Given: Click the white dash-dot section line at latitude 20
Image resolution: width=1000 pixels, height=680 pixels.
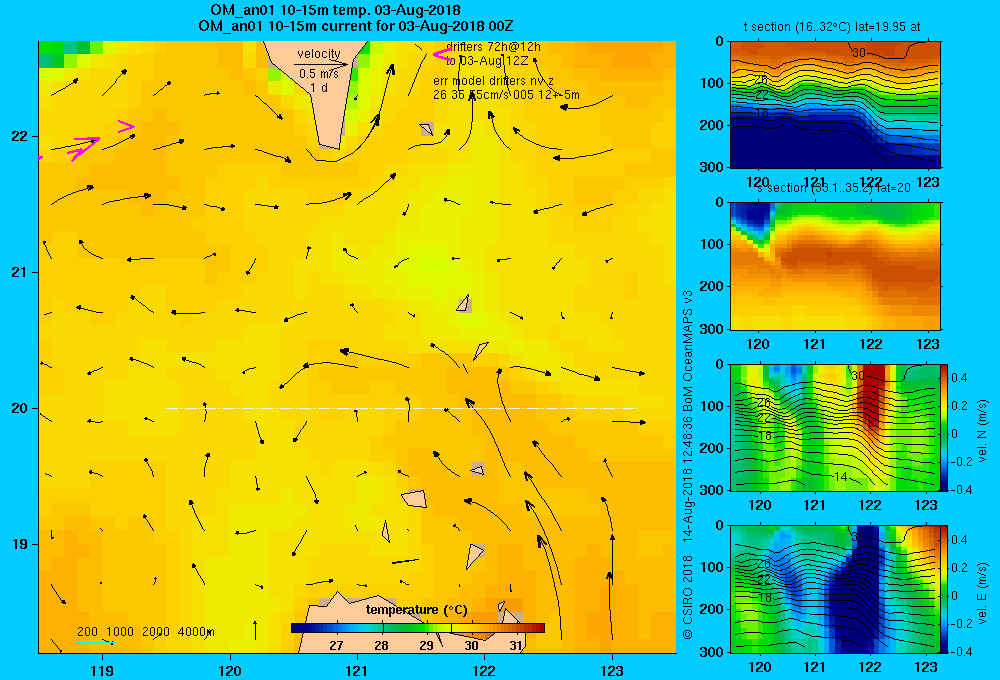Looking at the screenshot, I should [x=401, y=408].
